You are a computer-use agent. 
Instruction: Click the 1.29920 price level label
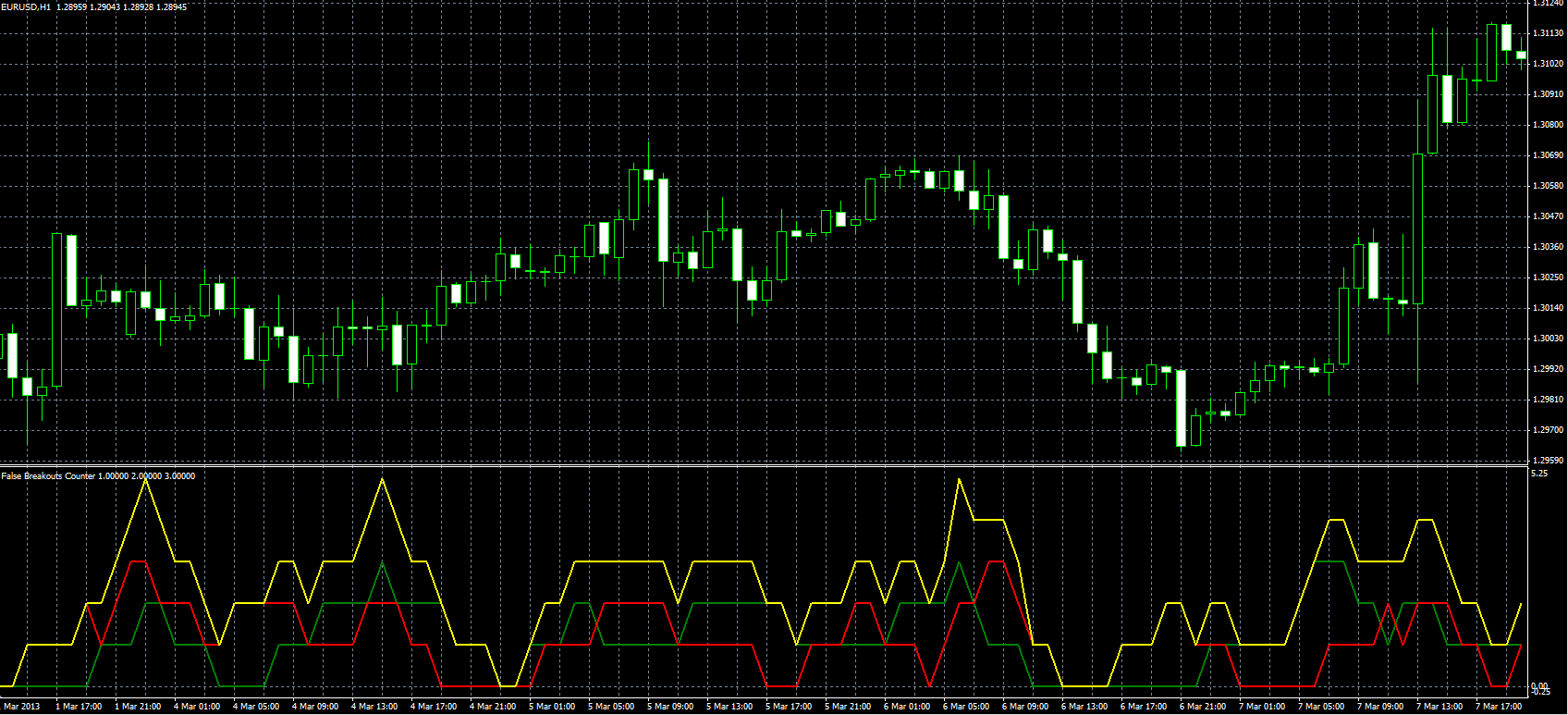click(x=1548, y=369)
